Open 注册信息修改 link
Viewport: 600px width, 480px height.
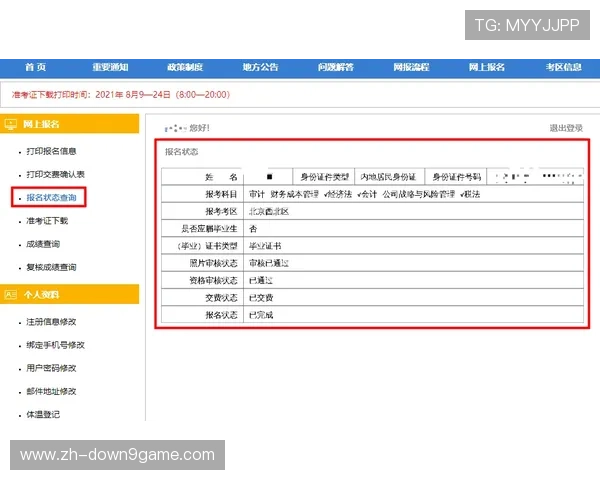(51, 322)
